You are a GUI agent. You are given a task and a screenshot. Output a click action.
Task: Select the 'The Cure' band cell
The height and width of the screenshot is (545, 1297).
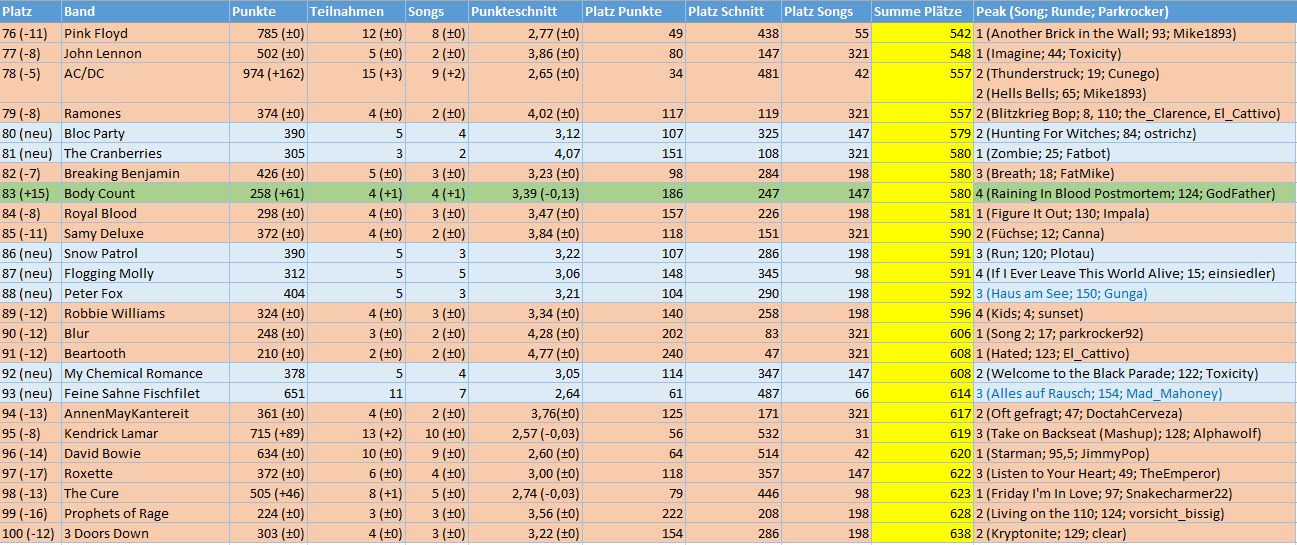144,493
